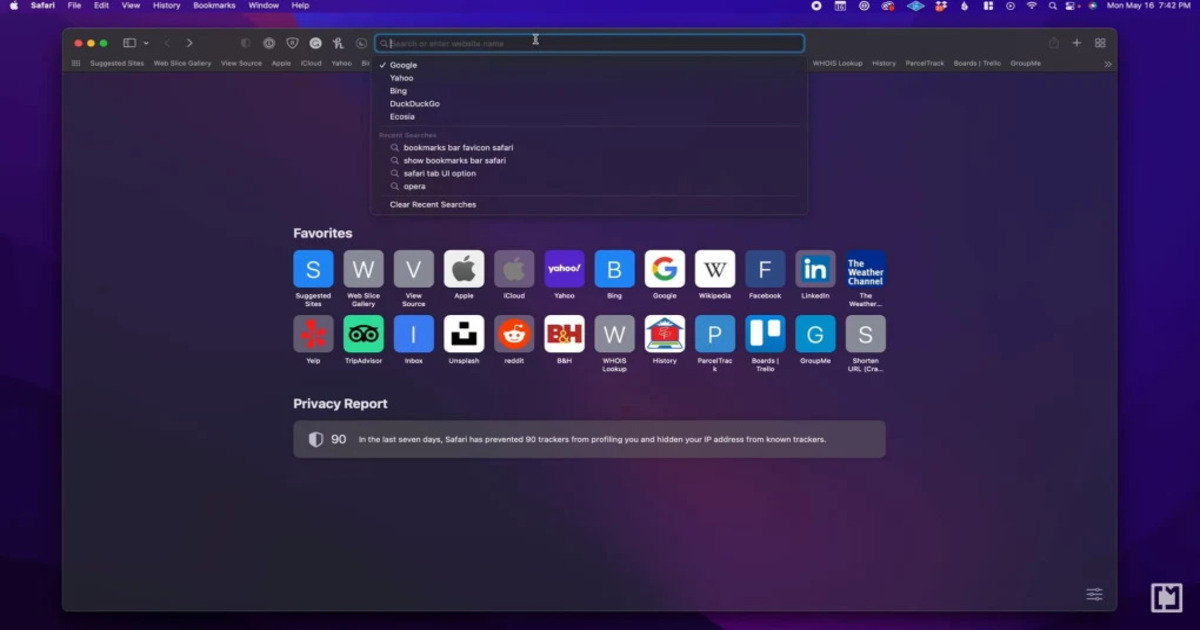Open the new tab plus button
Screen dimensions: 1200x630
coord(1077,43)
